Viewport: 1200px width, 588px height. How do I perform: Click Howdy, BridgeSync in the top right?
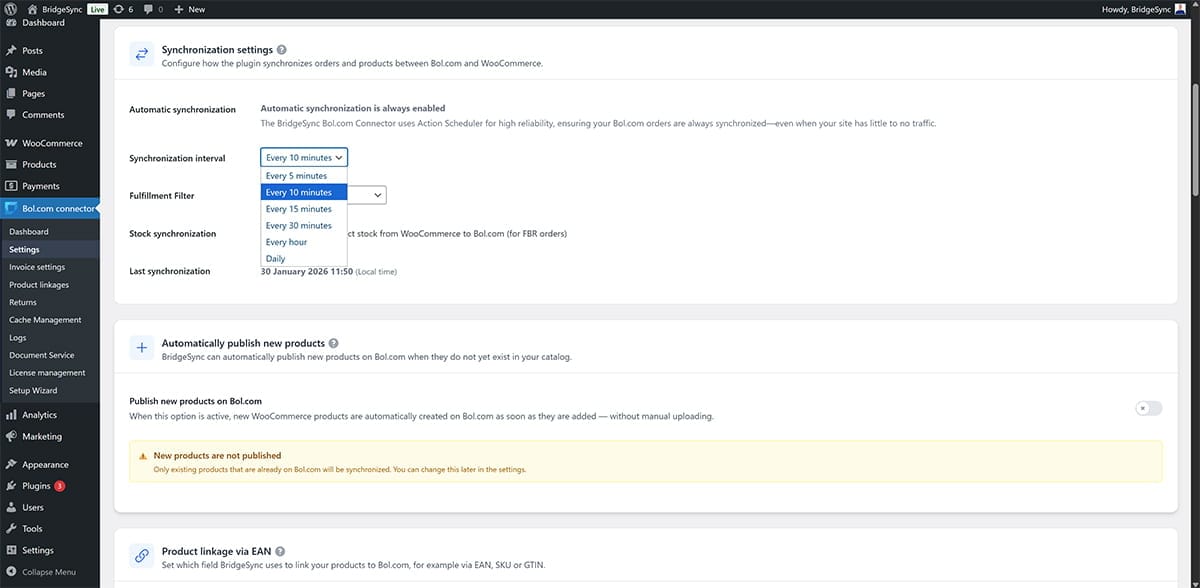tap(1146, 8)
